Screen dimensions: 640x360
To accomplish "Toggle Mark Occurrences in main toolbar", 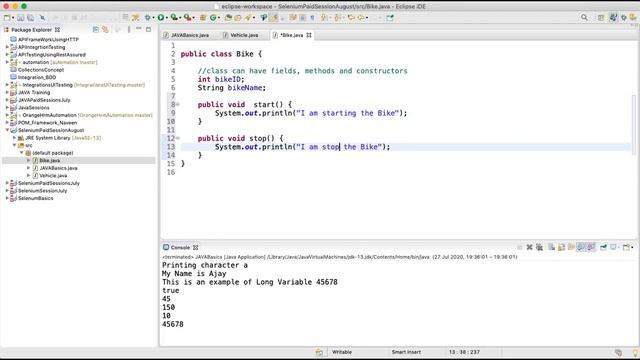I will coord(273,18).
